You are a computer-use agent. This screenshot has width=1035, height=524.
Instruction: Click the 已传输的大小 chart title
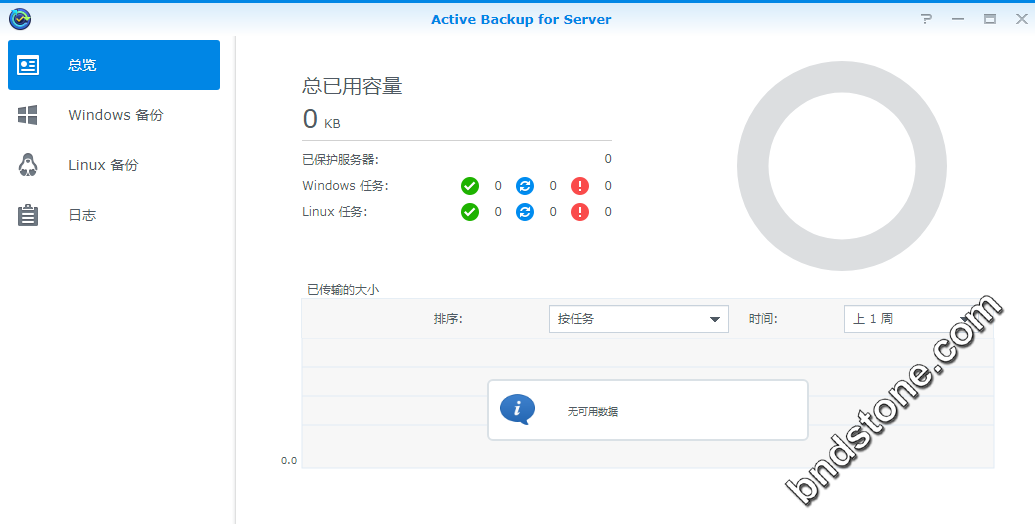[343, 290]
